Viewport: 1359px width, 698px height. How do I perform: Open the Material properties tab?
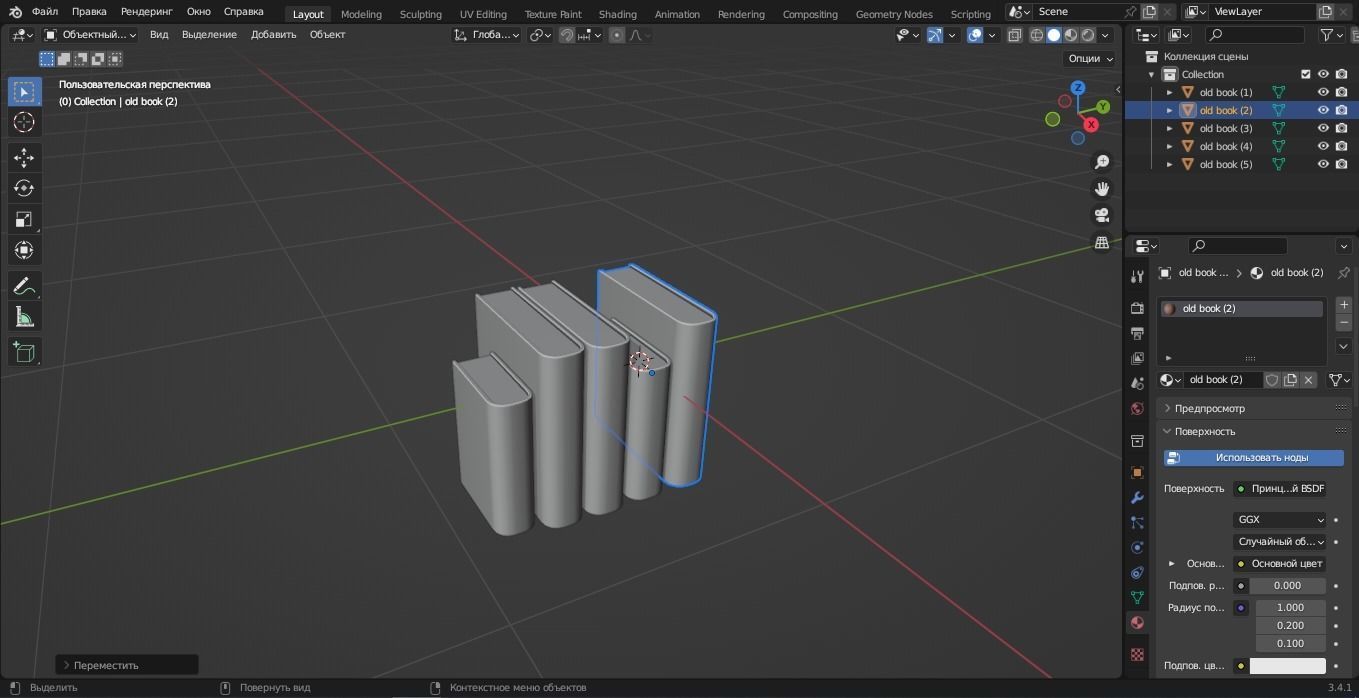click(x=1137, y=622)
